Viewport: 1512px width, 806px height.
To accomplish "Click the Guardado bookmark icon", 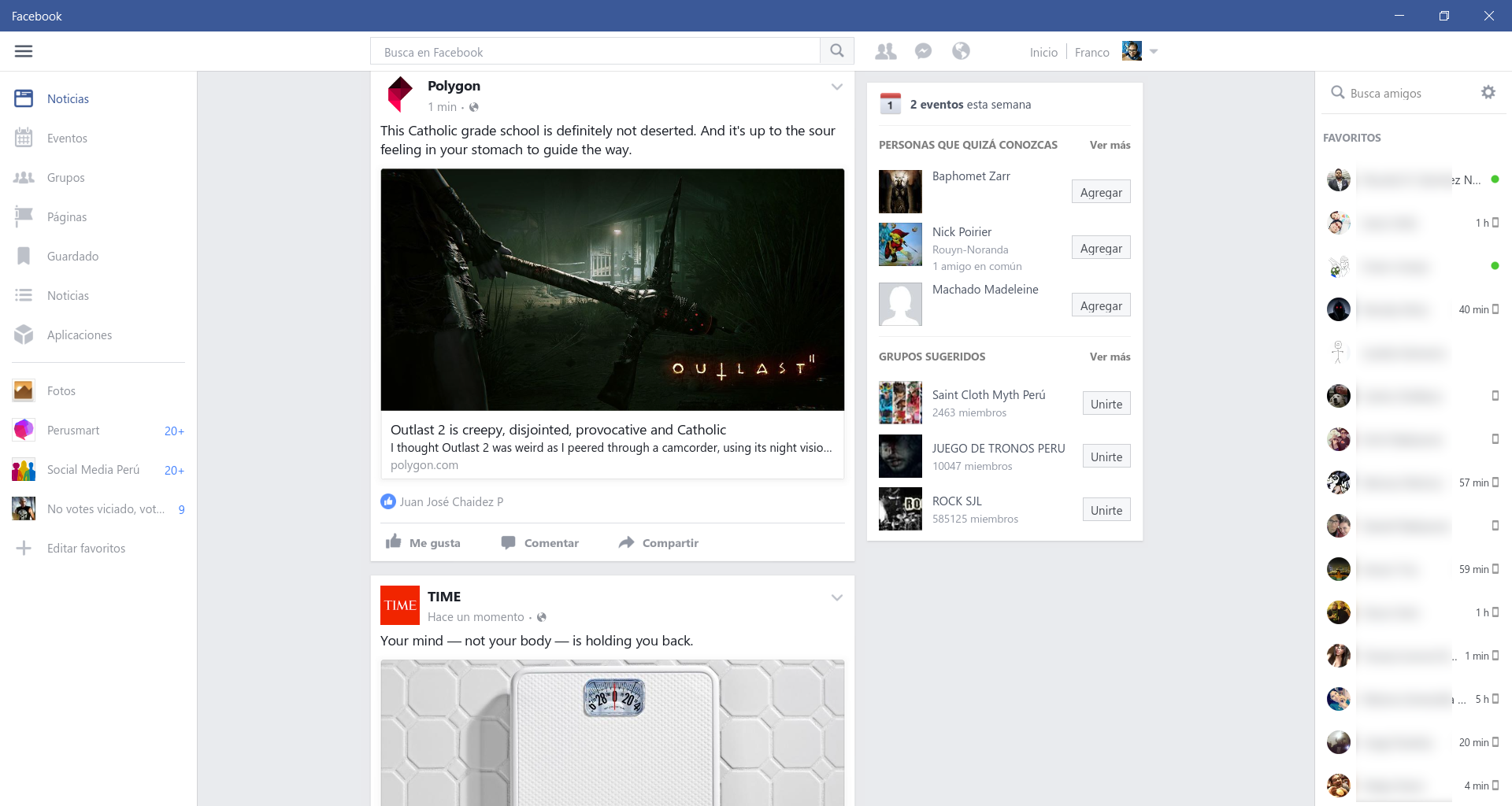I will pos(24,256).
